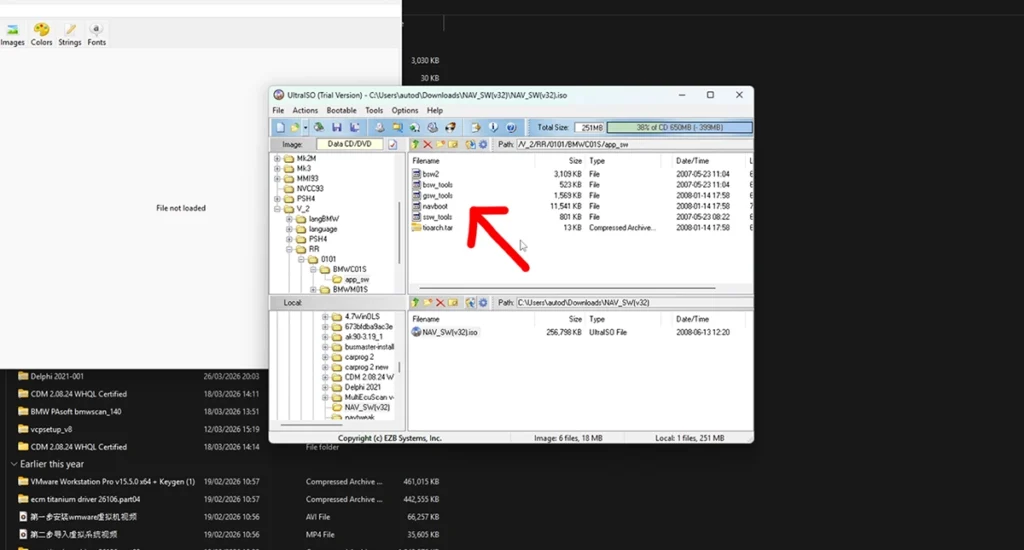Click the Data CD/DVD image type button
The image size is (1024, 550).
[x=350, y=144]
